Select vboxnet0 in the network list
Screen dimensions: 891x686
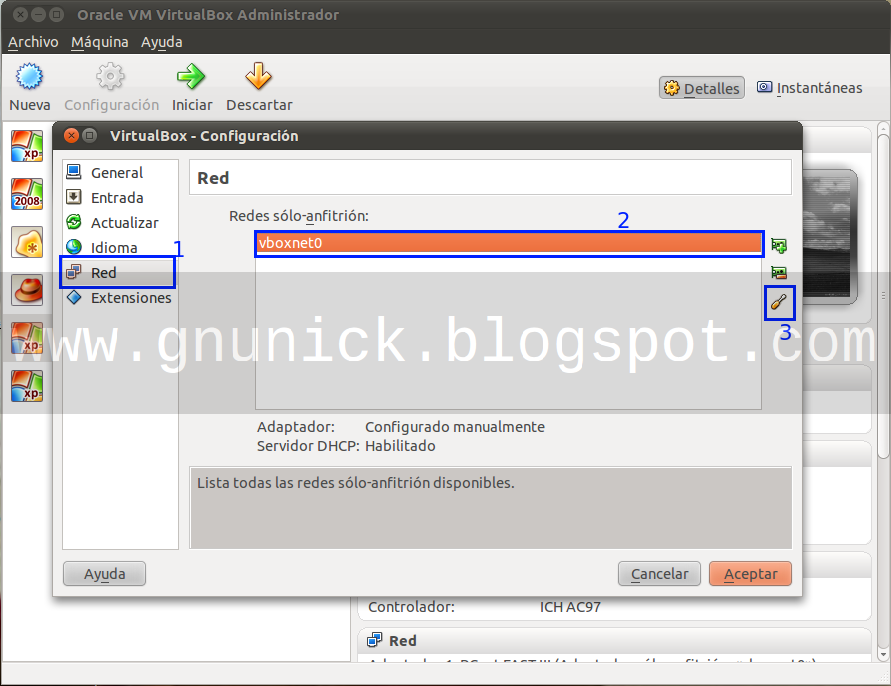tap(509, 243)
